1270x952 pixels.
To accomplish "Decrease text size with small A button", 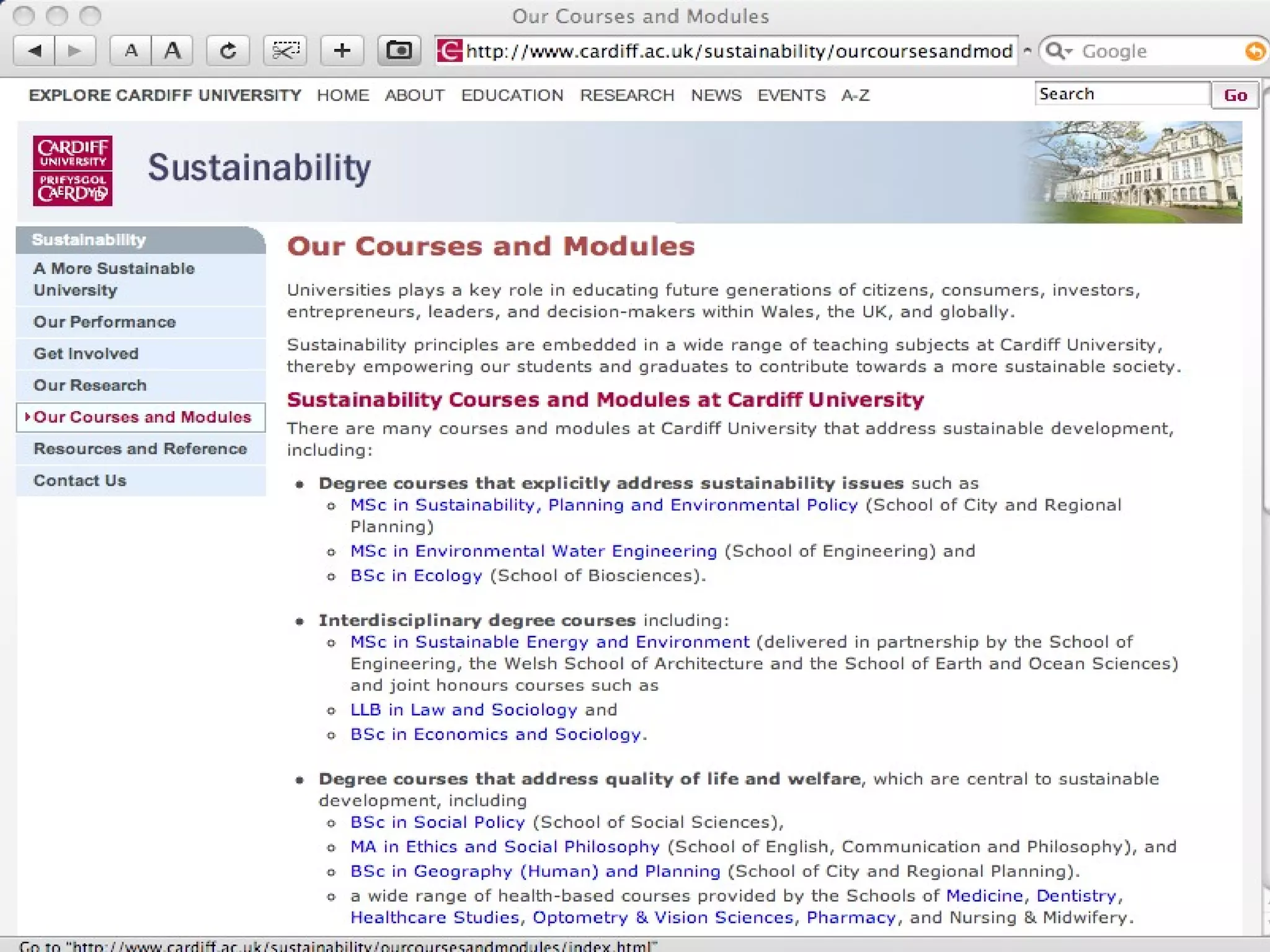I will click(131, 51).
